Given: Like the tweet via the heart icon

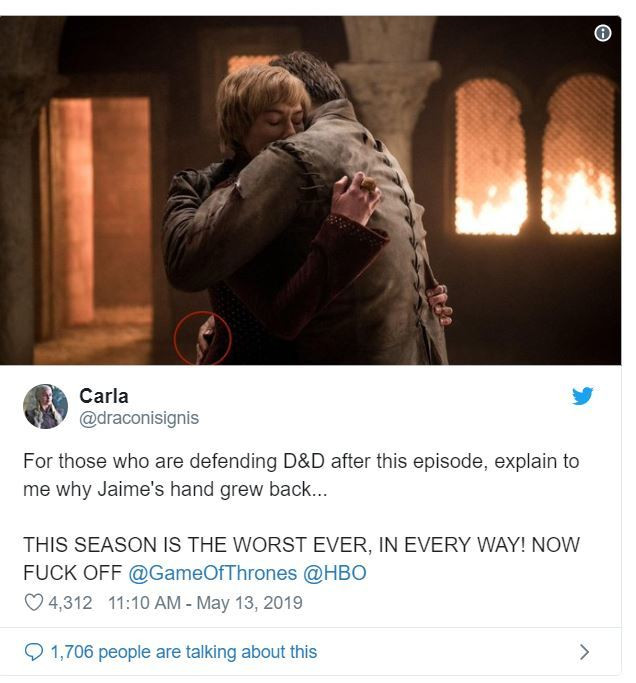Looking at the screenshot, I should (34, 602).
